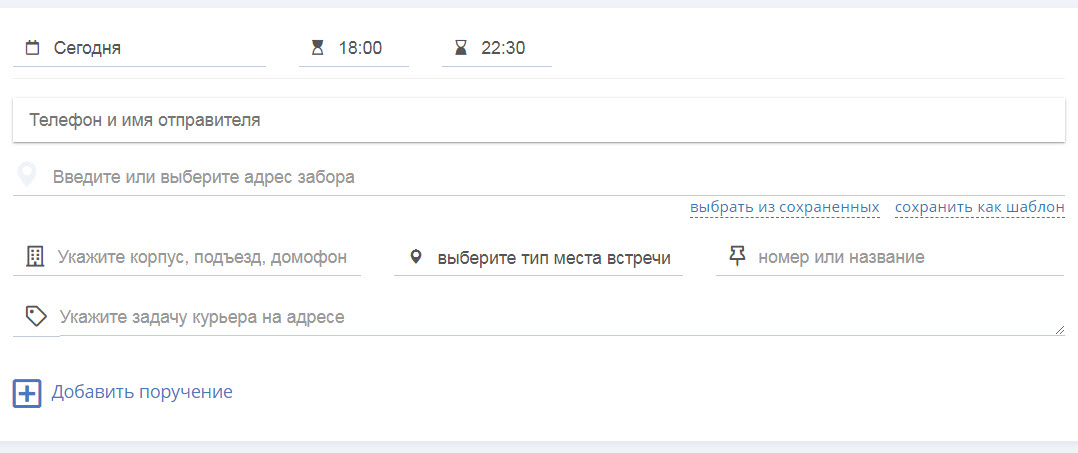This screenshot has height=453, width=1078.
Task: Click the выбрать из сохраненных link
Action: tap(784, 208)
